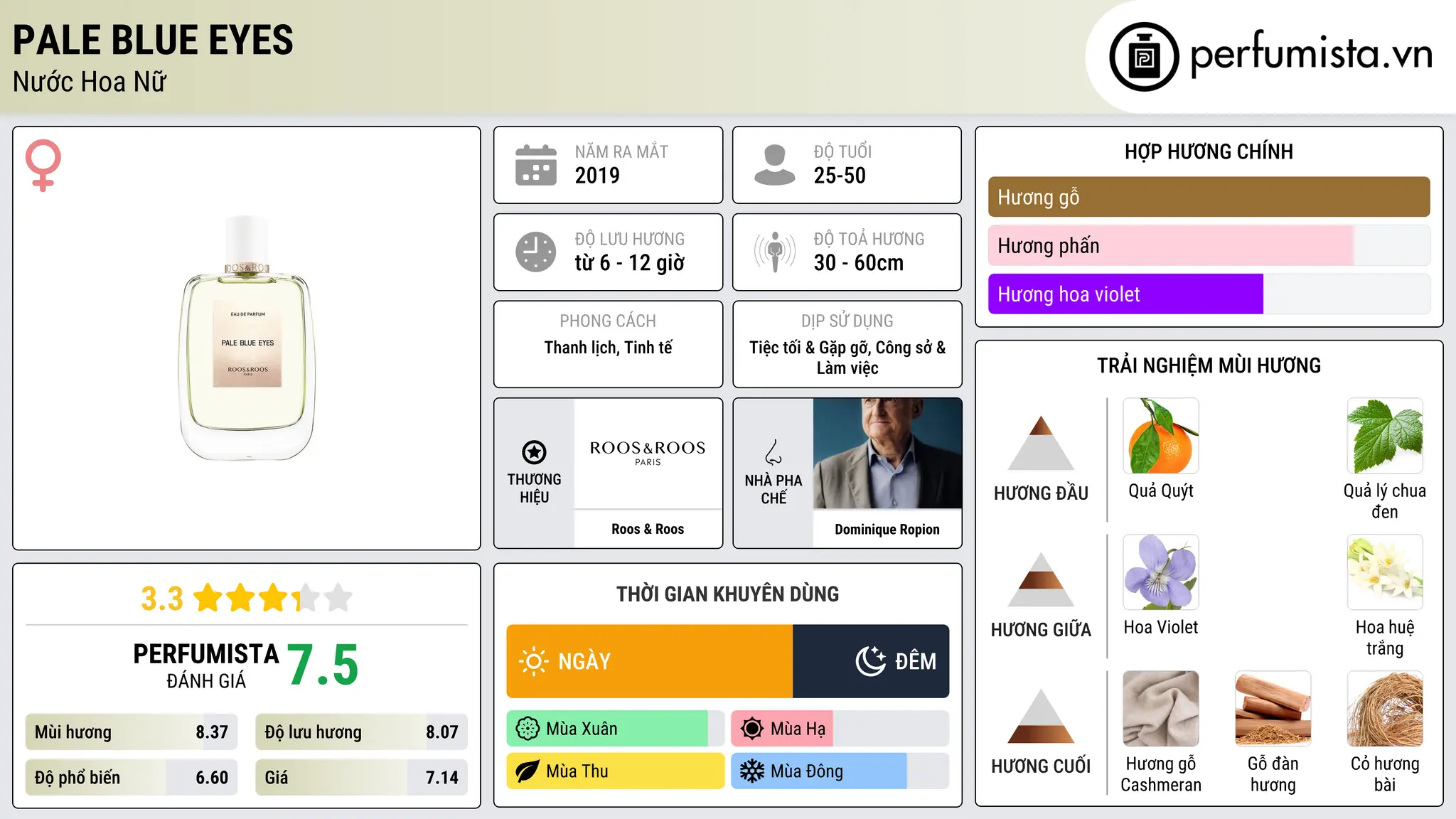Click the HƯƠNG ĐẦU label
This screenshot has height=819, width=1456.
(1042, 493)
